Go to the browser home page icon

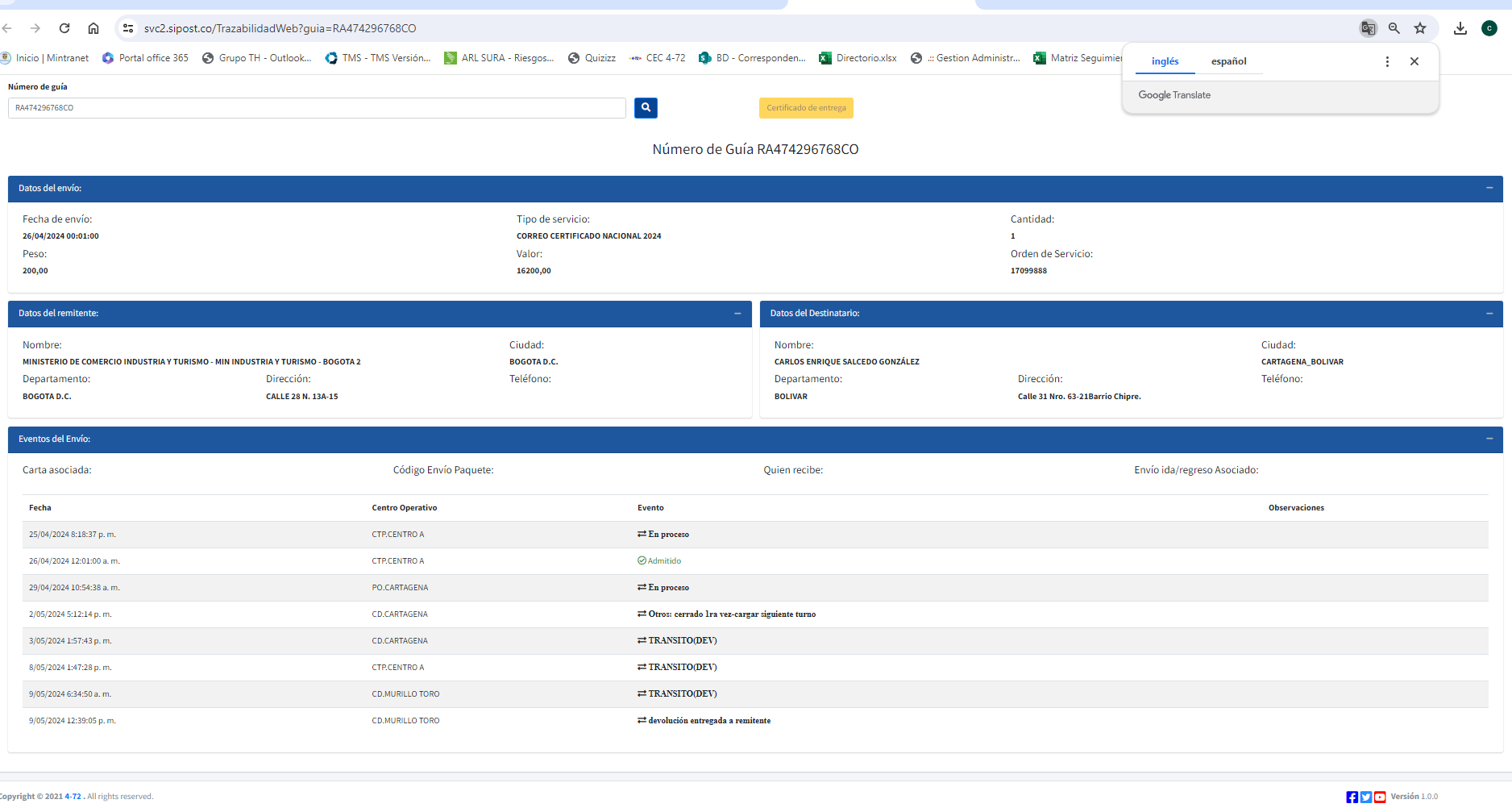coord(93,28)
